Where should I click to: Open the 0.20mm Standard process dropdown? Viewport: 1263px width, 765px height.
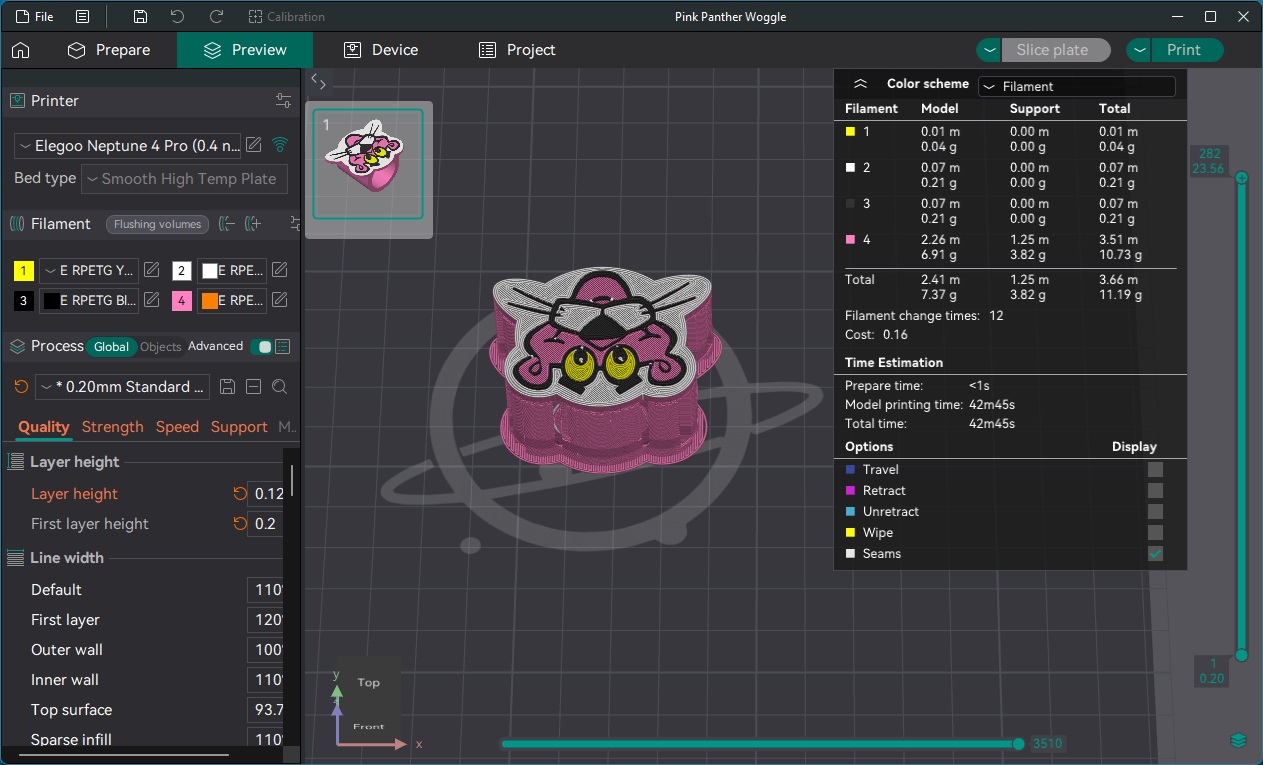[123, 387]
